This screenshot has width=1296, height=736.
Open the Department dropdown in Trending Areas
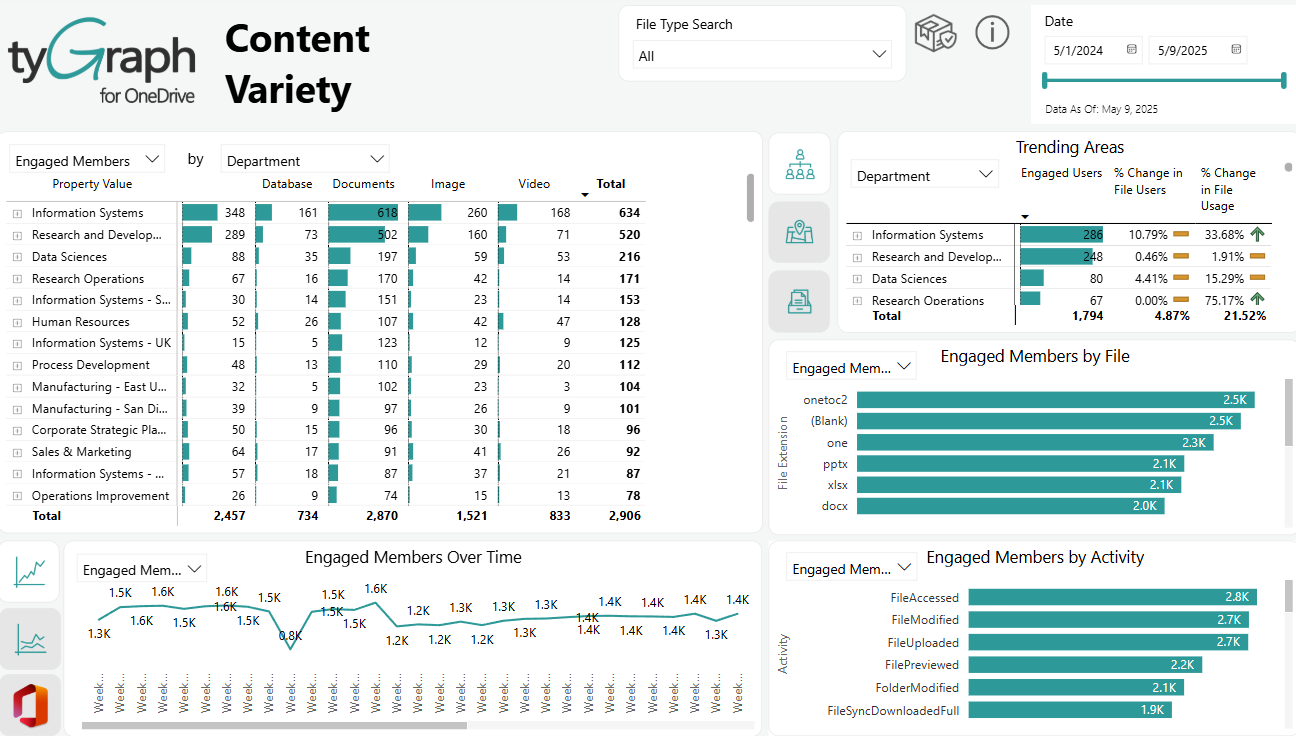925,175
